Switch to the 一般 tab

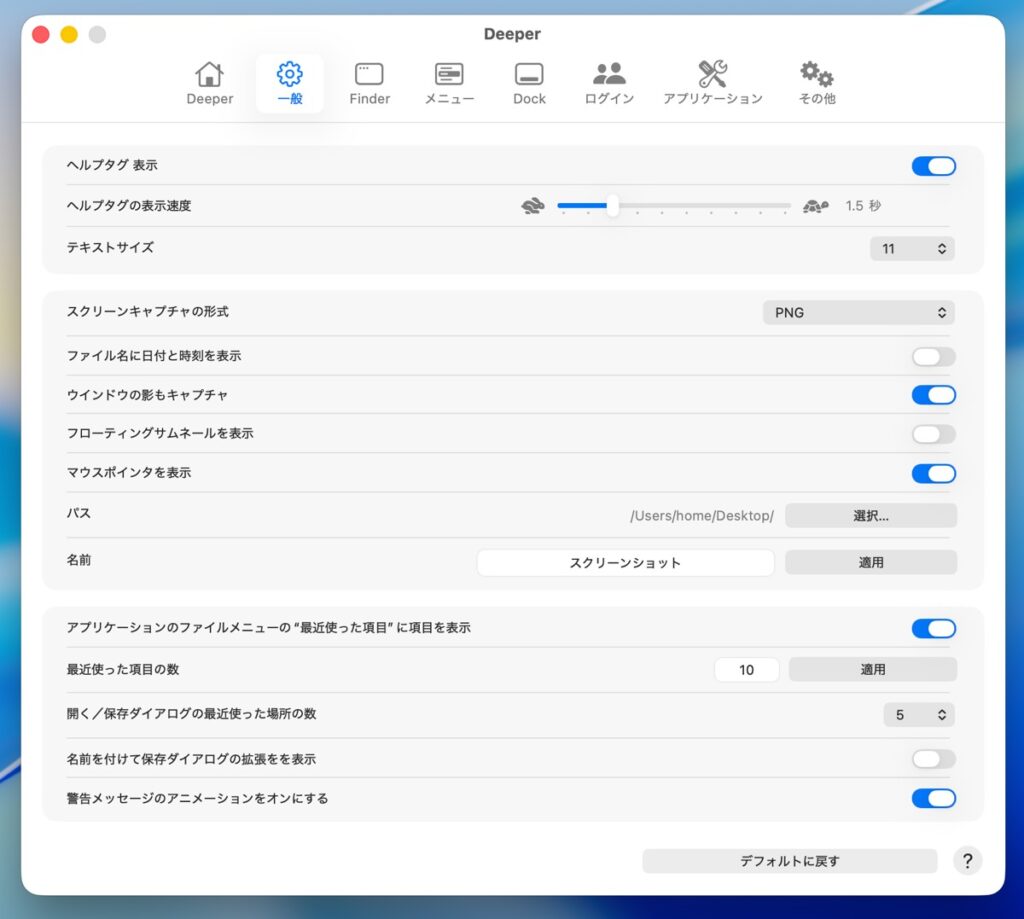pyautogui.click(x=289, y=83)
